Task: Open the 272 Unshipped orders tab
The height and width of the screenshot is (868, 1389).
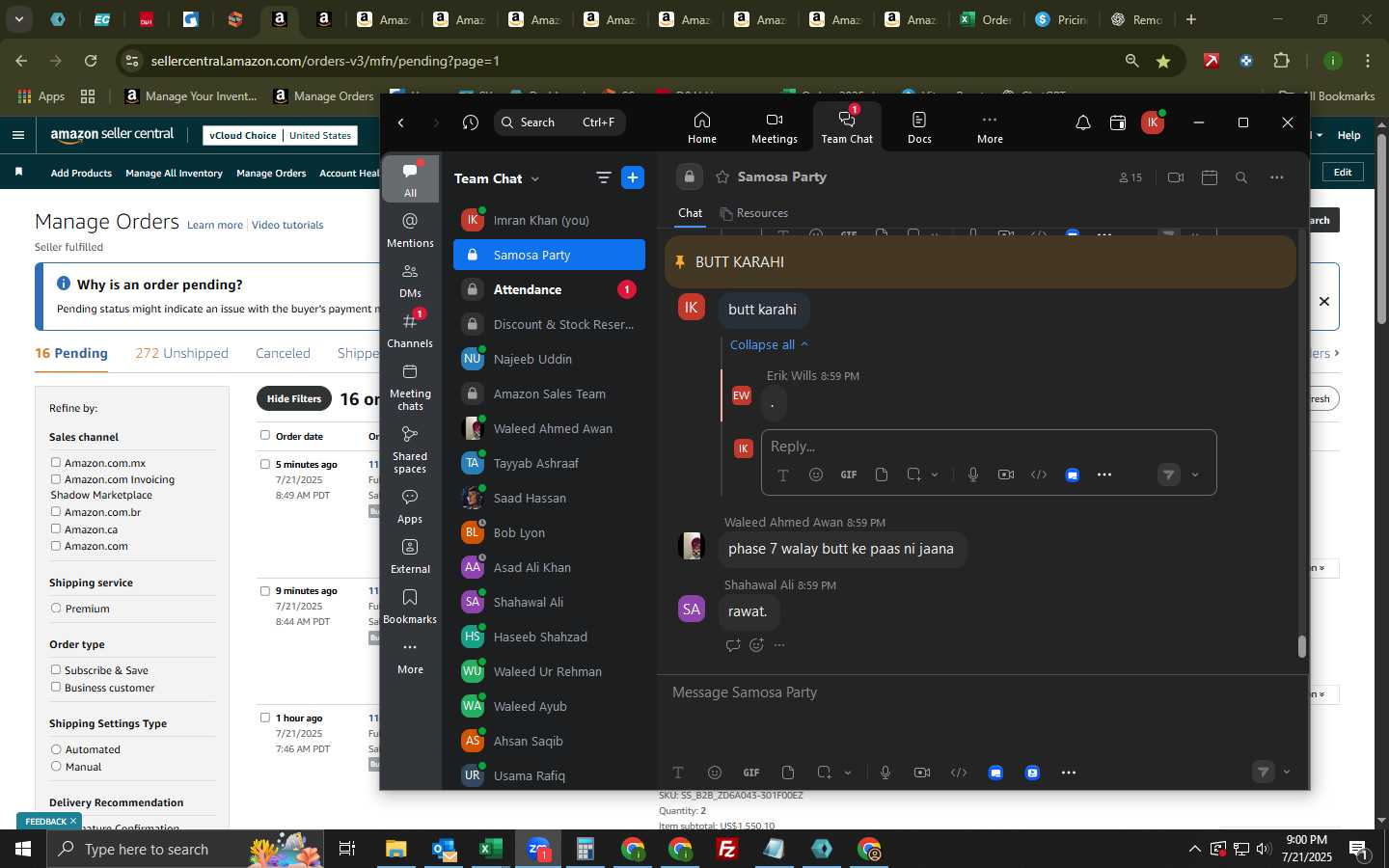Action: click(181, 353)
